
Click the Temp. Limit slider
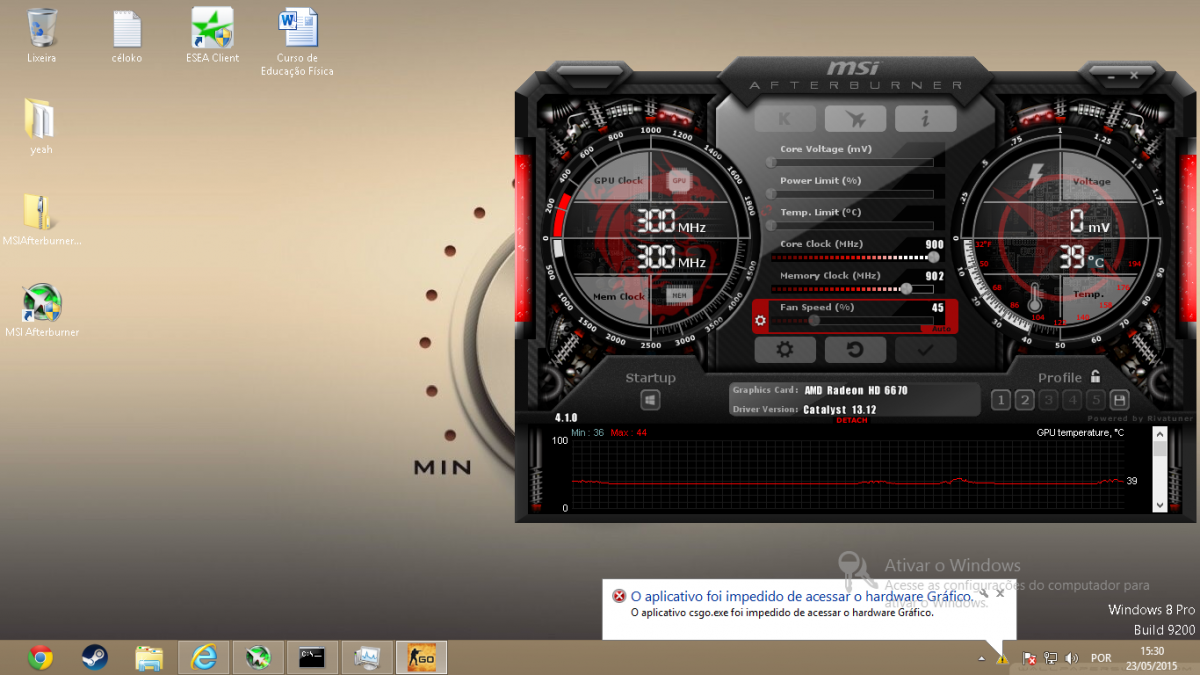850,225
